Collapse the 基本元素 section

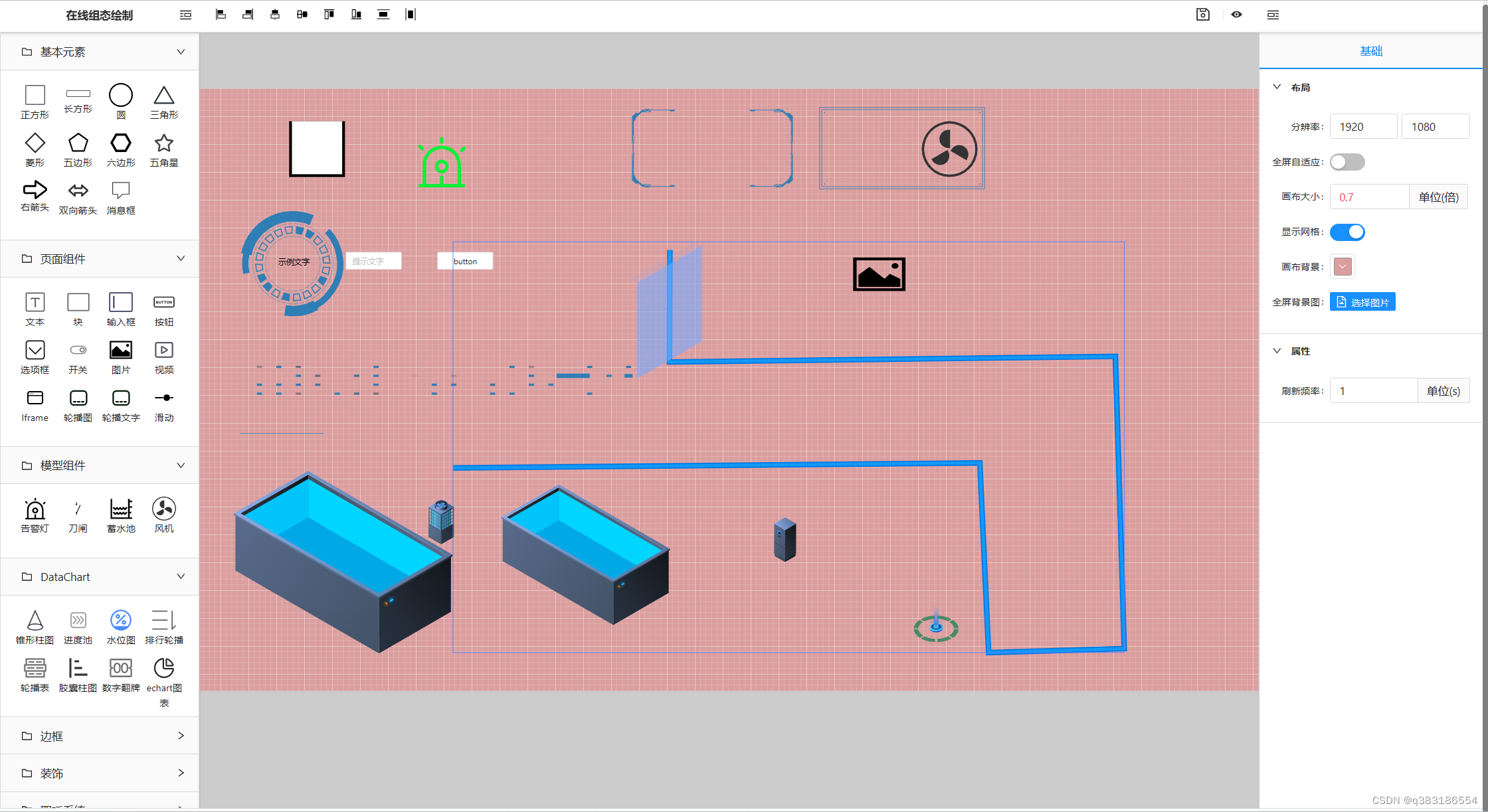[180, 51]
